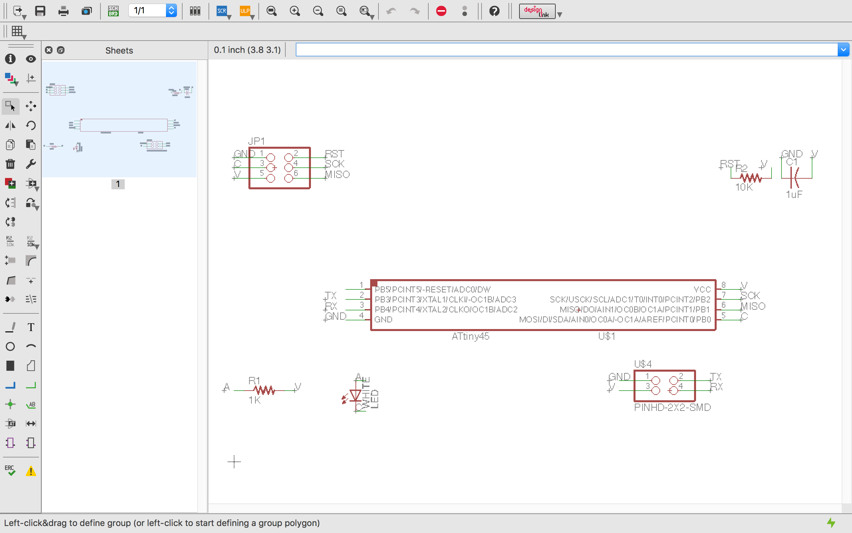
Task: Open the design link dropdown arrow
Action: tap(560, 14)
